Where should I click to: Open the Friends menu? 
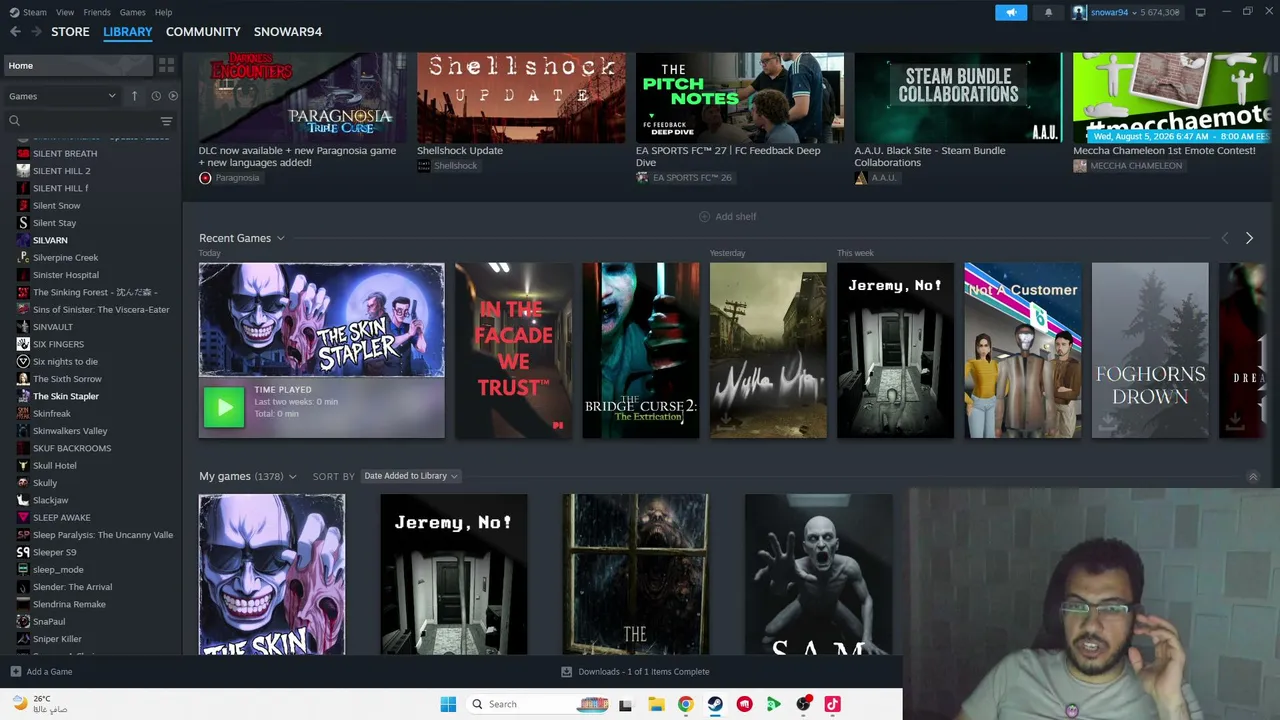tap(97, 12)
